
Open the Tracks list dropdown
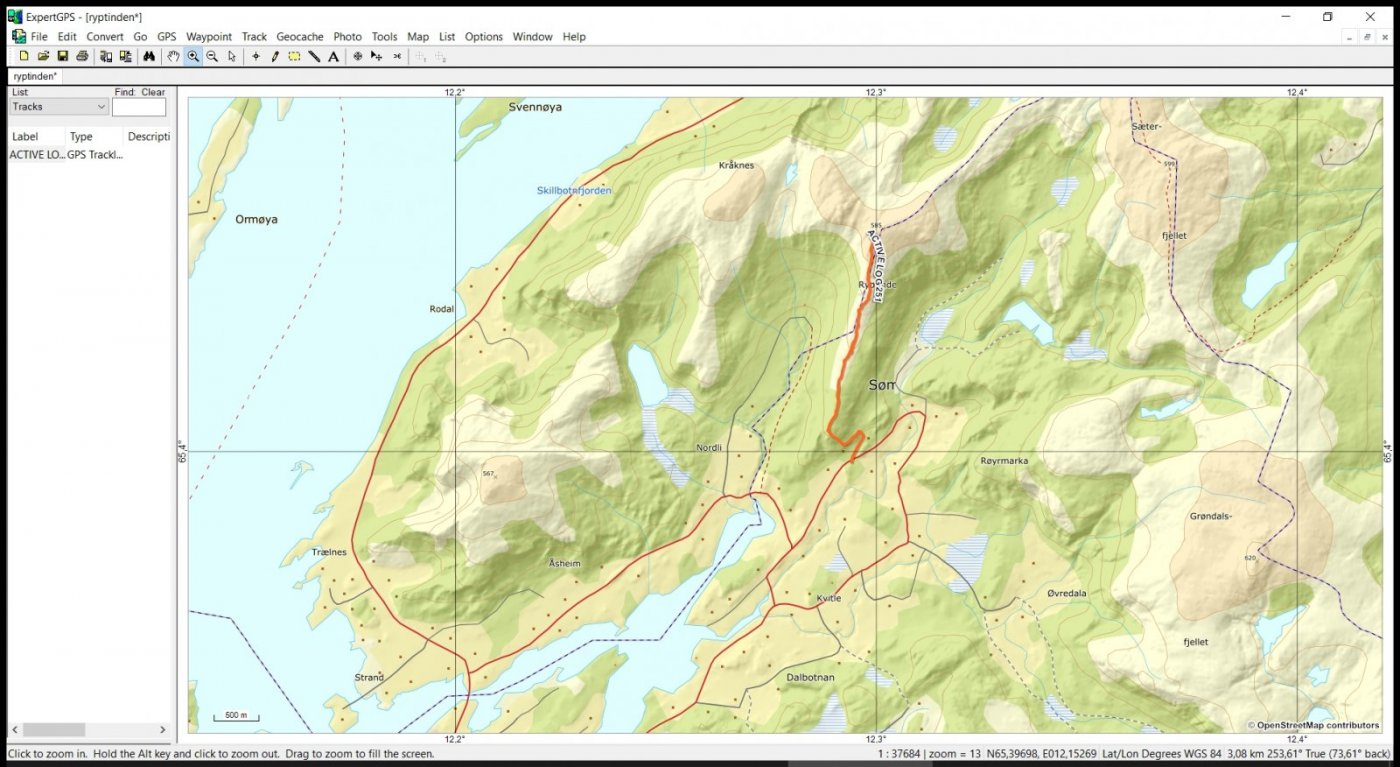coord(59,107)
